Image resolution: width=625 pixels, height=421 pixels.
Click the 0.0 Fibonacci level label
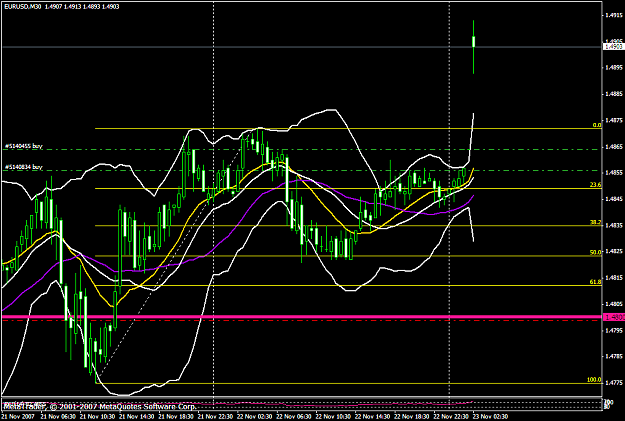click(597, 125)
